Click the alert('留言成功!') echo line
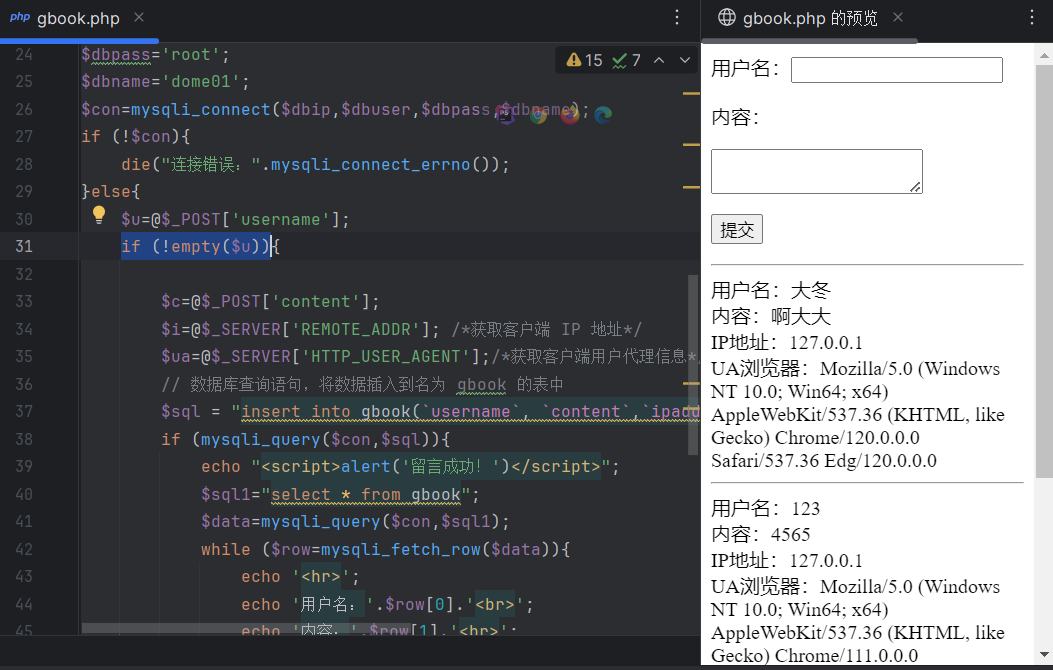The height and width of the screenshot is (670, 1053). pyautogui.click(x=410, y=467)
